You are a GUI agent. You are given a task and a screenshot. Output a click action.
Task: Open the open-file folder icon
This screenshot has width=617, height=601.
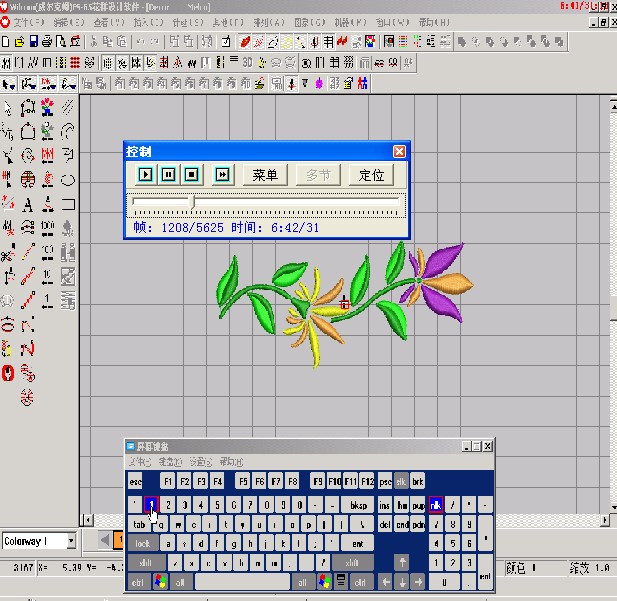[19, 41]
